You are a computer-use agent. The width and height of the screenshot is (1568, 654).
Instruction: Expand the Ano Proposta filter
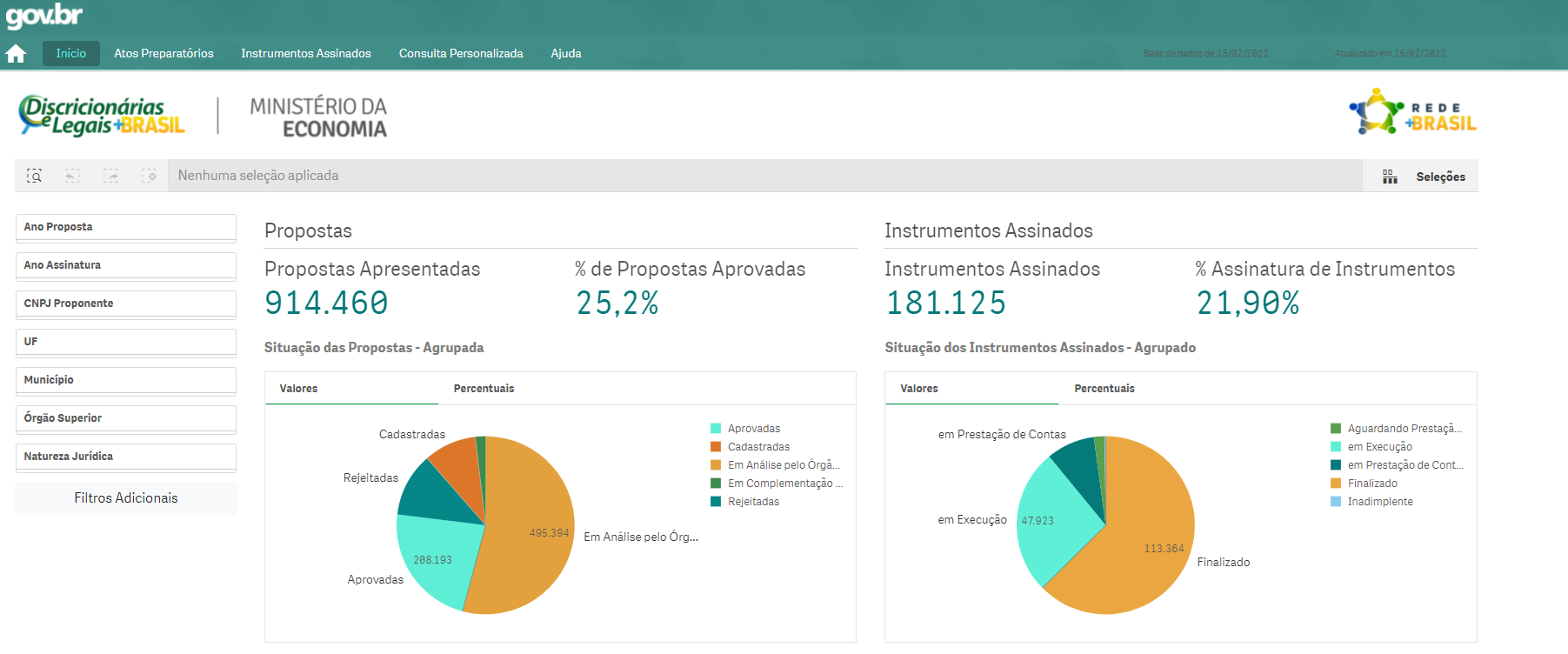pos(125,227)
